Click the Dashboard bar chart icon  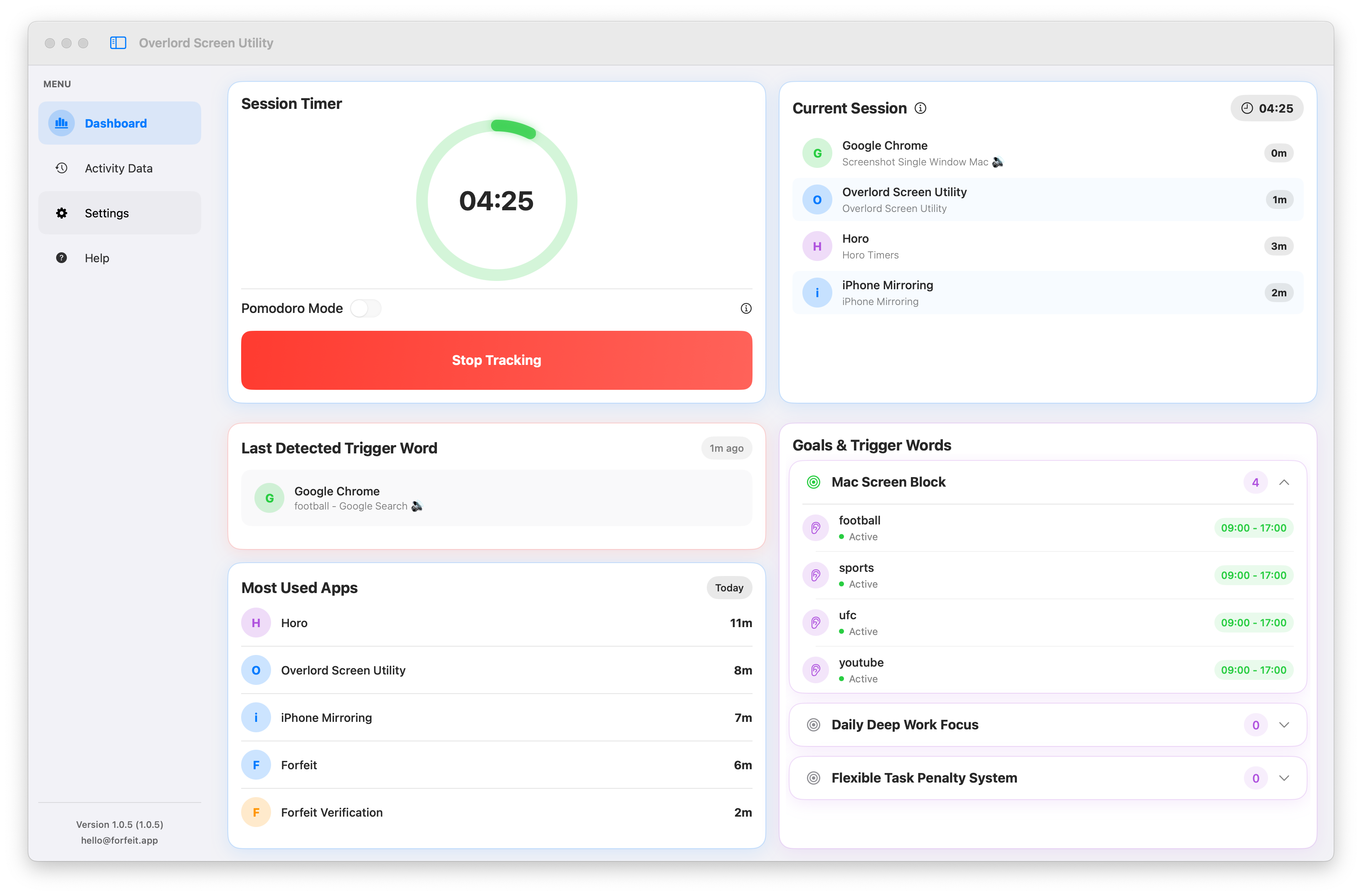click(61, 123)
